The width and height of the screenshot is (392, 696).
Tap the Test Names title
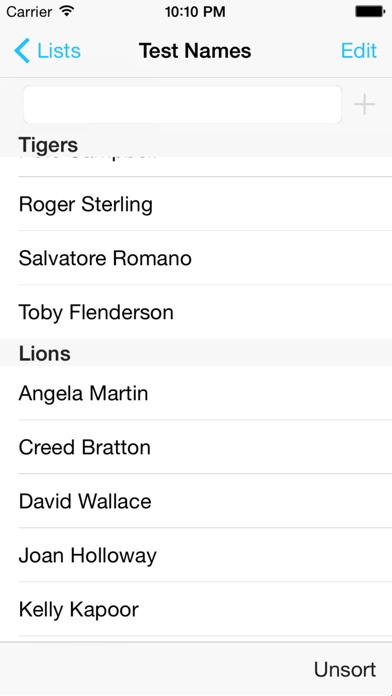click(195, 51)
